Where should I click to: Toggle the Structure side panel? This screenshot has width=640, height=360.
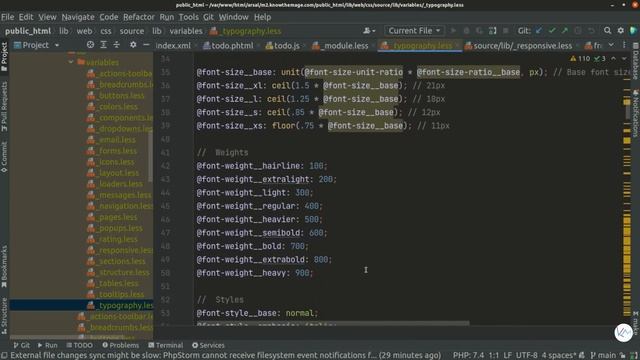(4, 316)
